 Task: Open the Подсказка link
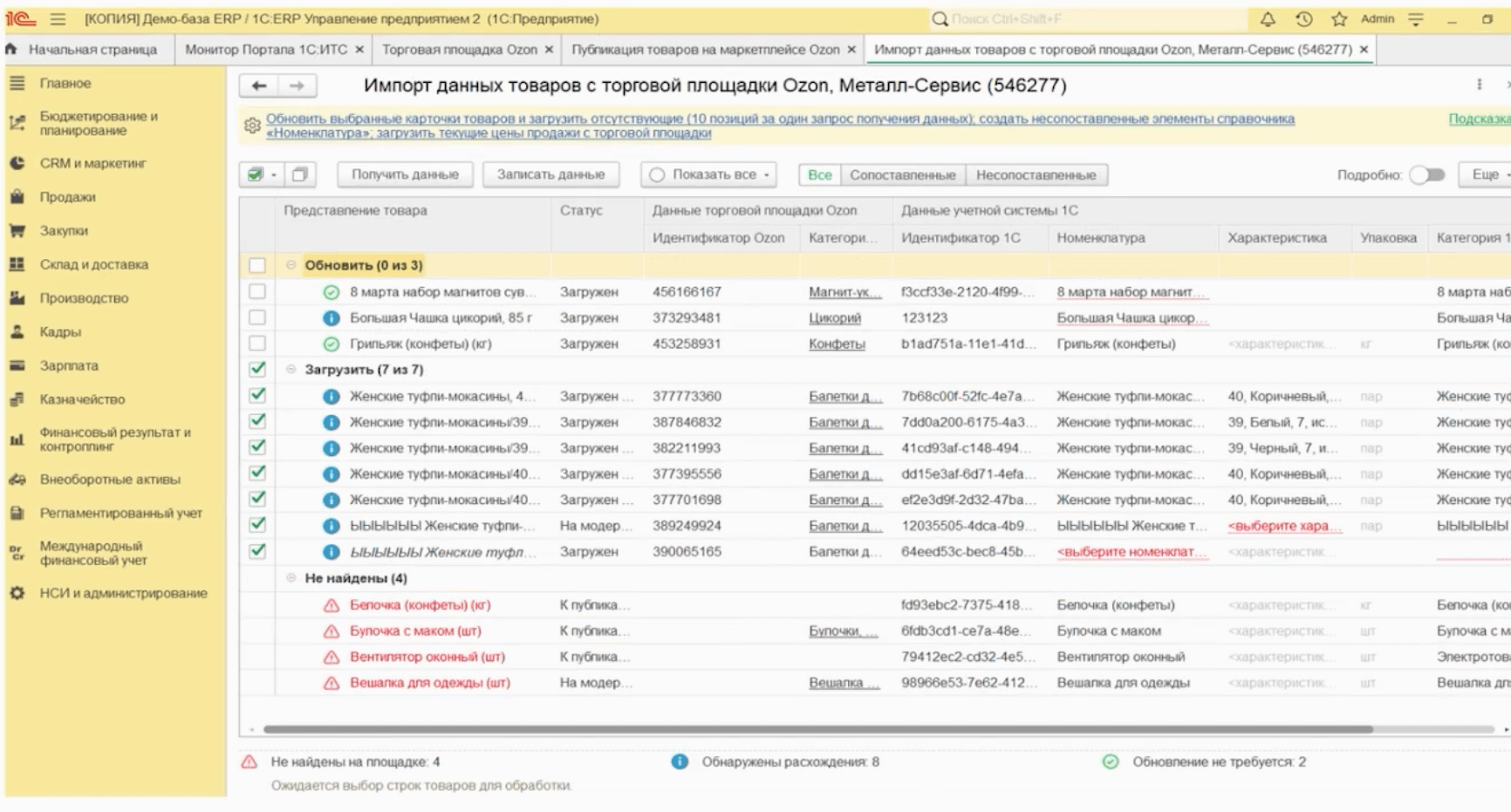tap(1480, 119)
